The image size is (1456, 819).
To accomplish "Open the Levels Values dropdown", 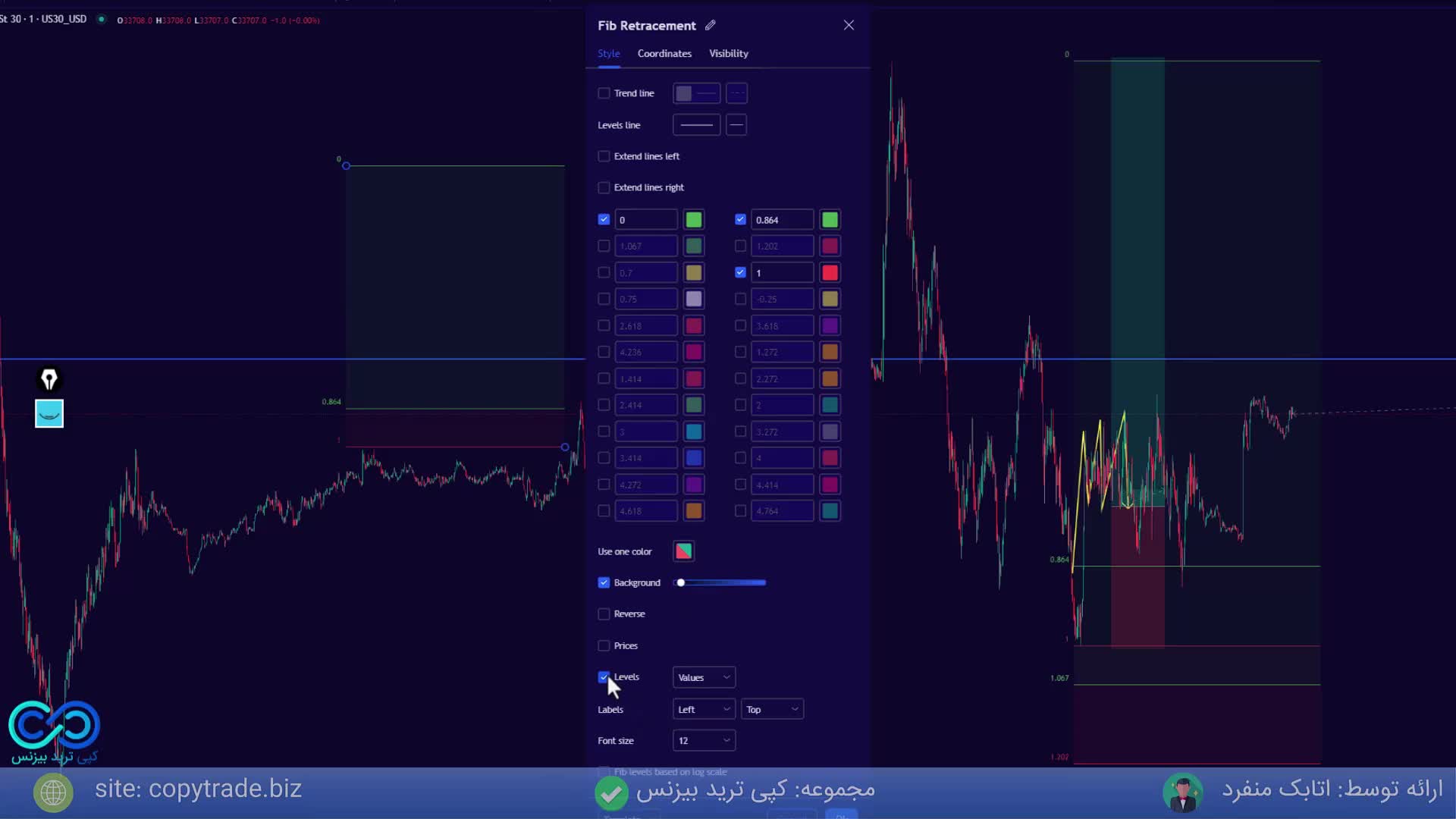I will (704, 677).
